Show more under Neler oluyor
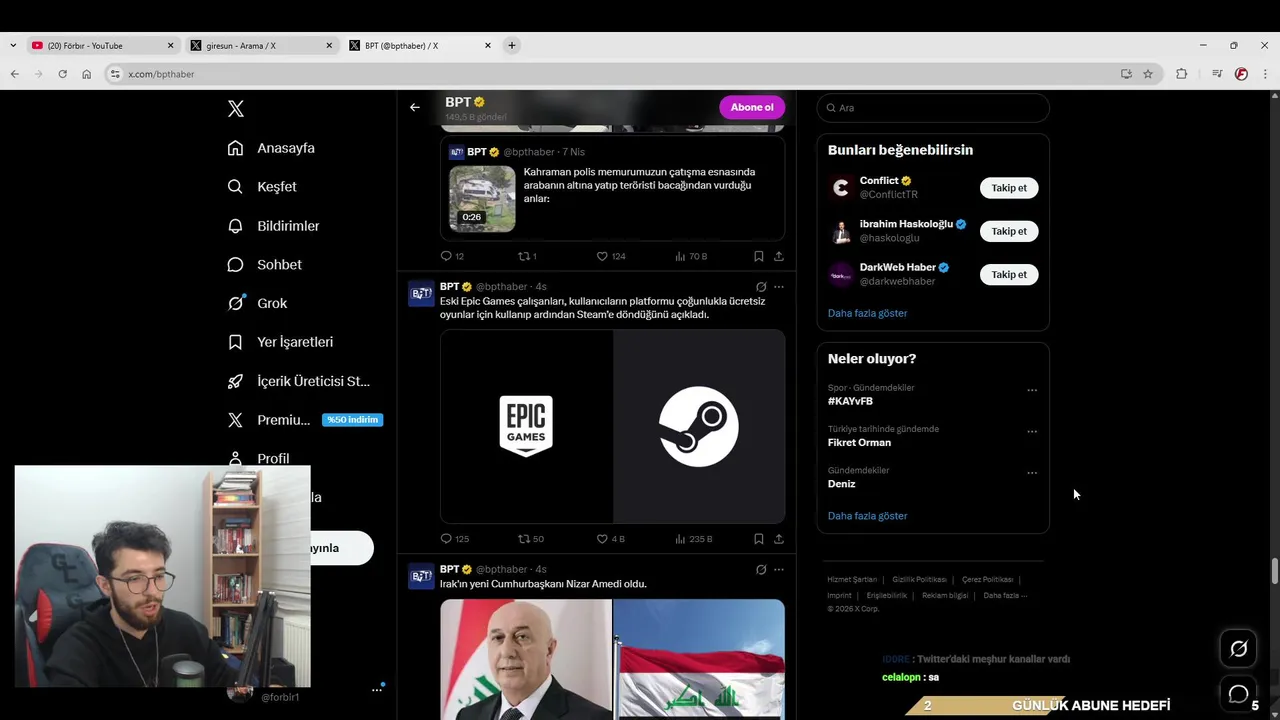The width and height of the screenshot is (1280, 720). point(867,516)
